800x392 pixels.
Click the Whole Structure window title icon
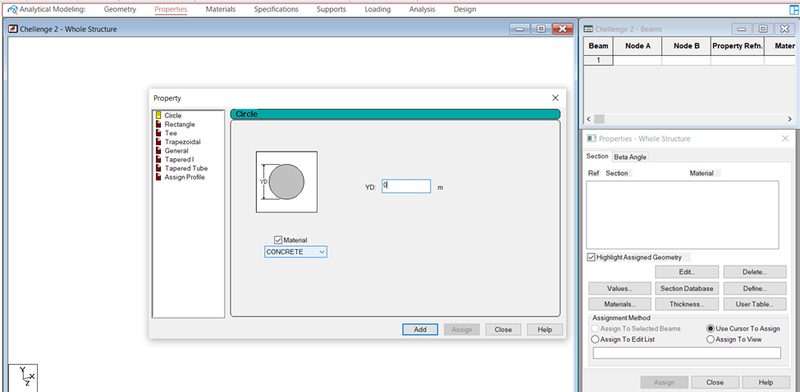coord(13,29)
